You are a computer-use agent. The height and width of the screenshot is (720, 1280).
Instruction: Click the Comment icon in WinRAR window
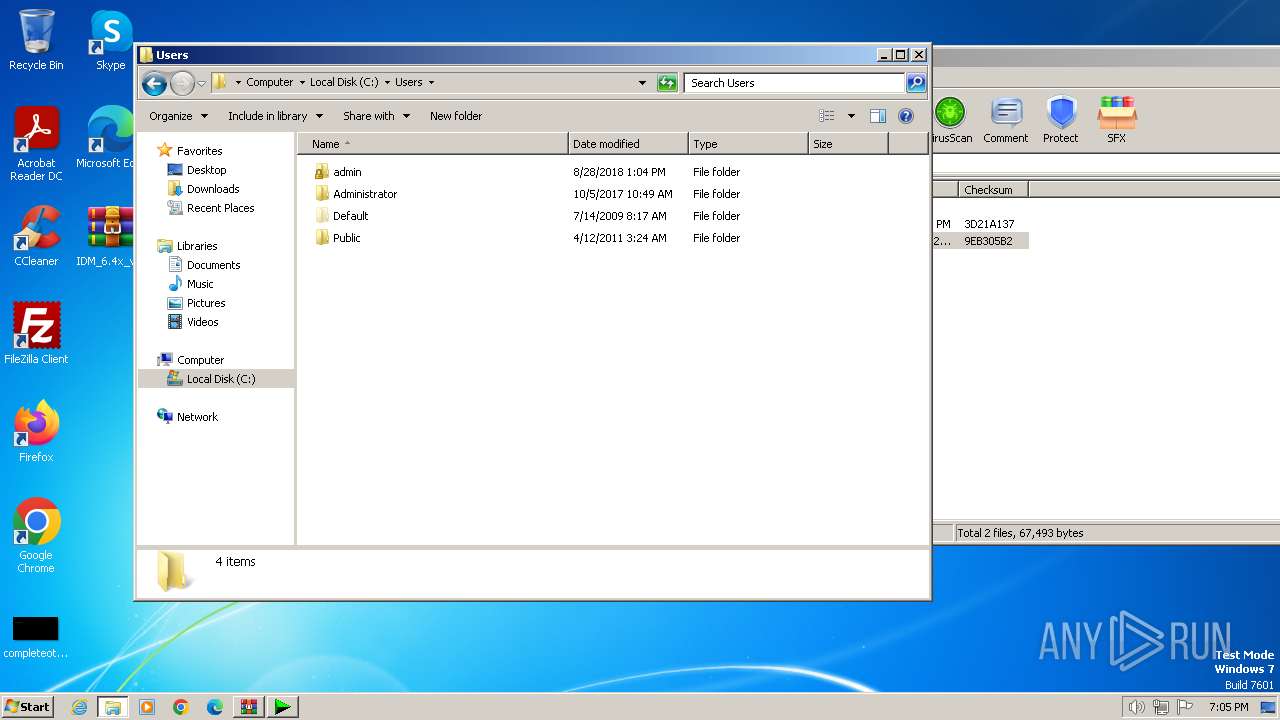coord(1006,121)
